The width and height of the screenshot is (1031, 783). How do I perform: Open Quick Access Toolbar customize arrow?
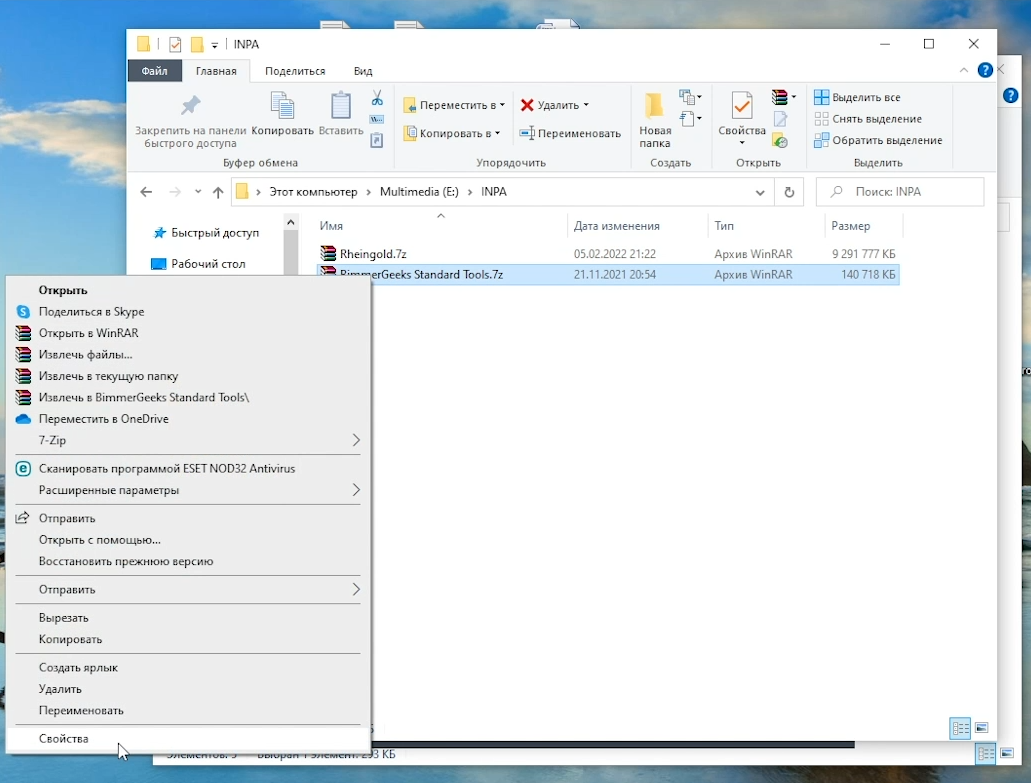click(x=214, y=45)
